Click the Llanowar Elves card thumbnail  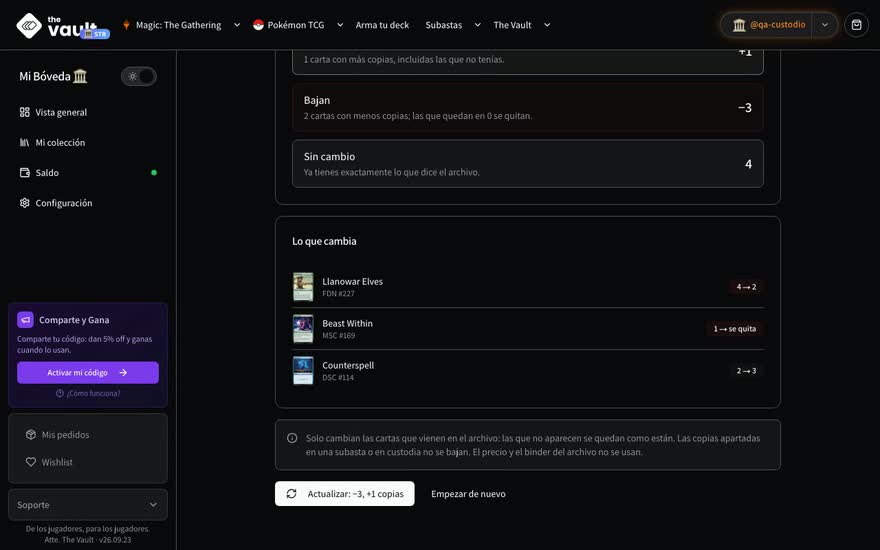click(303, 287)
